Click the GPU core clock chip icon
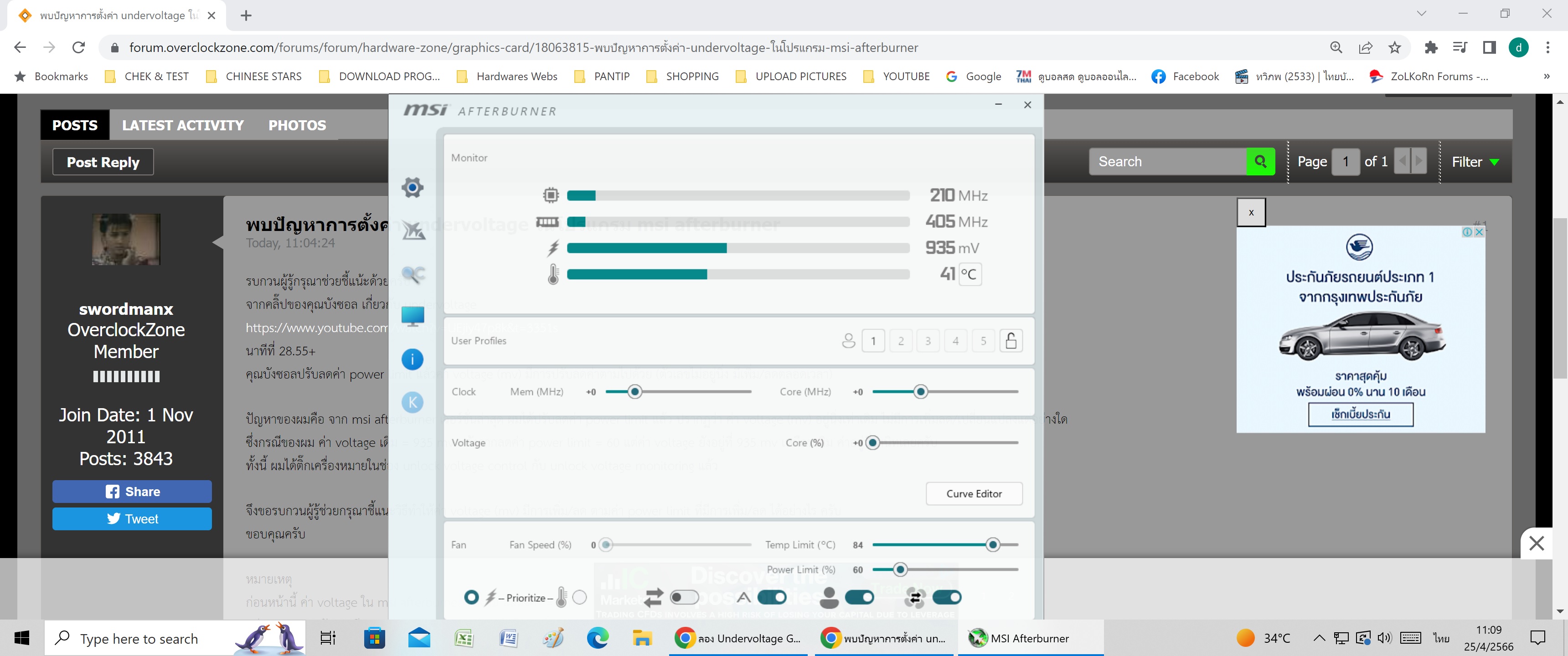1568x656 pixels. tap(551, 195)
